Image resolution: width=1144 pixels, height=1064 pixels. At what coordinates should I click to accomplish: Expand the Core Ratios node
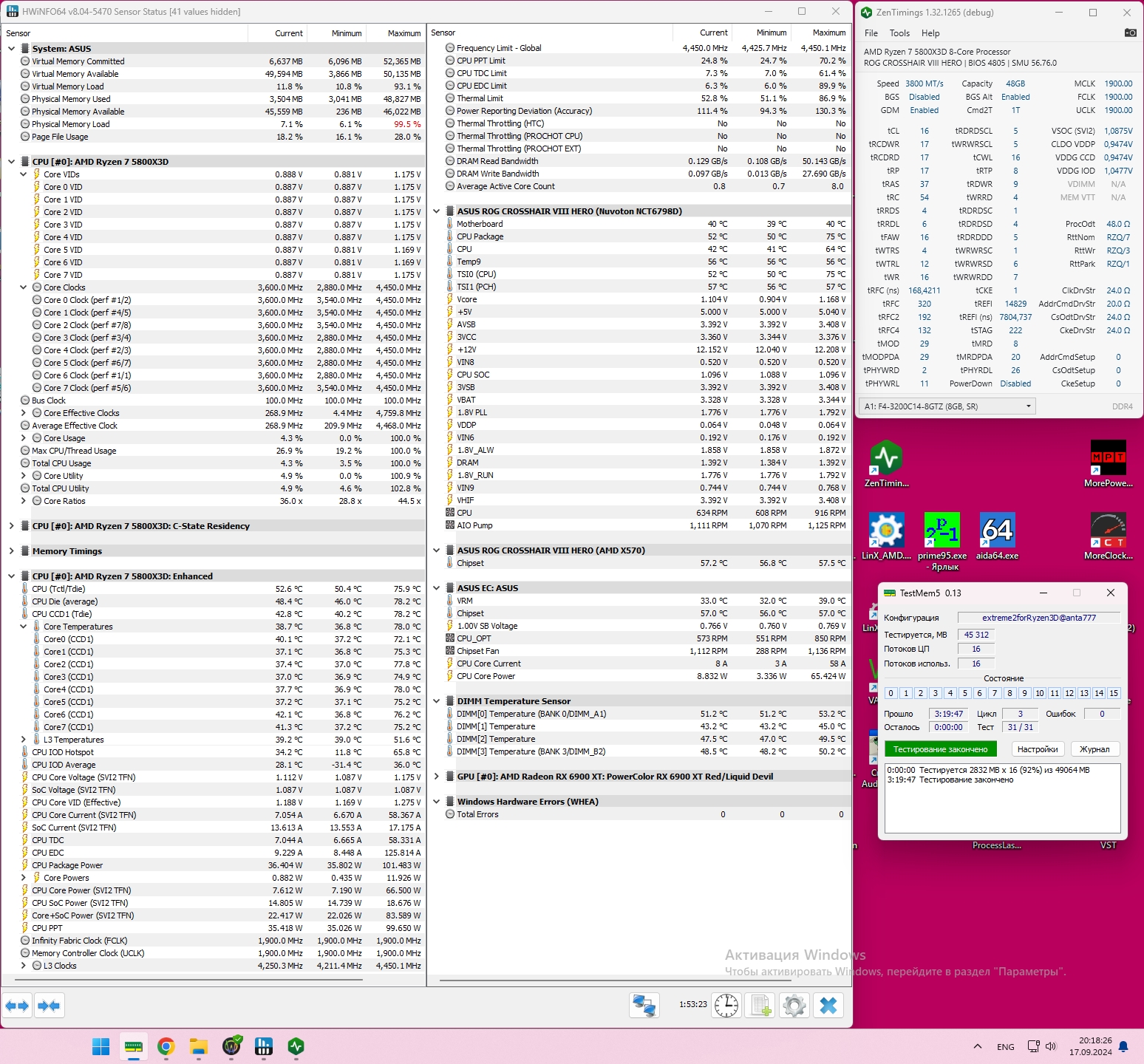point(23,501)
